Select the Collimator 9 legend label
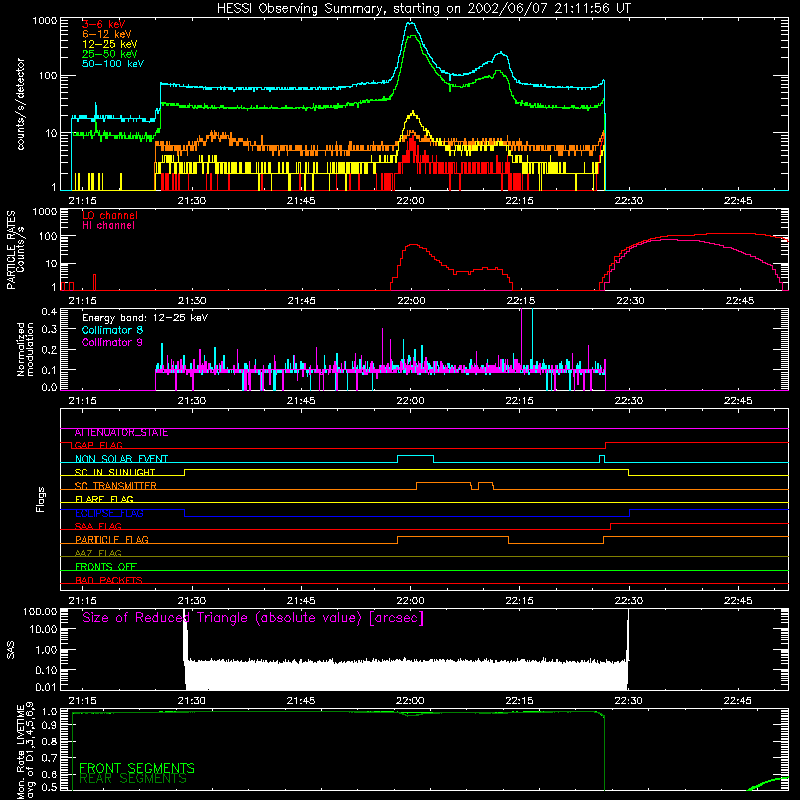This screenshot has width=800, height=800. coord(112,342)
